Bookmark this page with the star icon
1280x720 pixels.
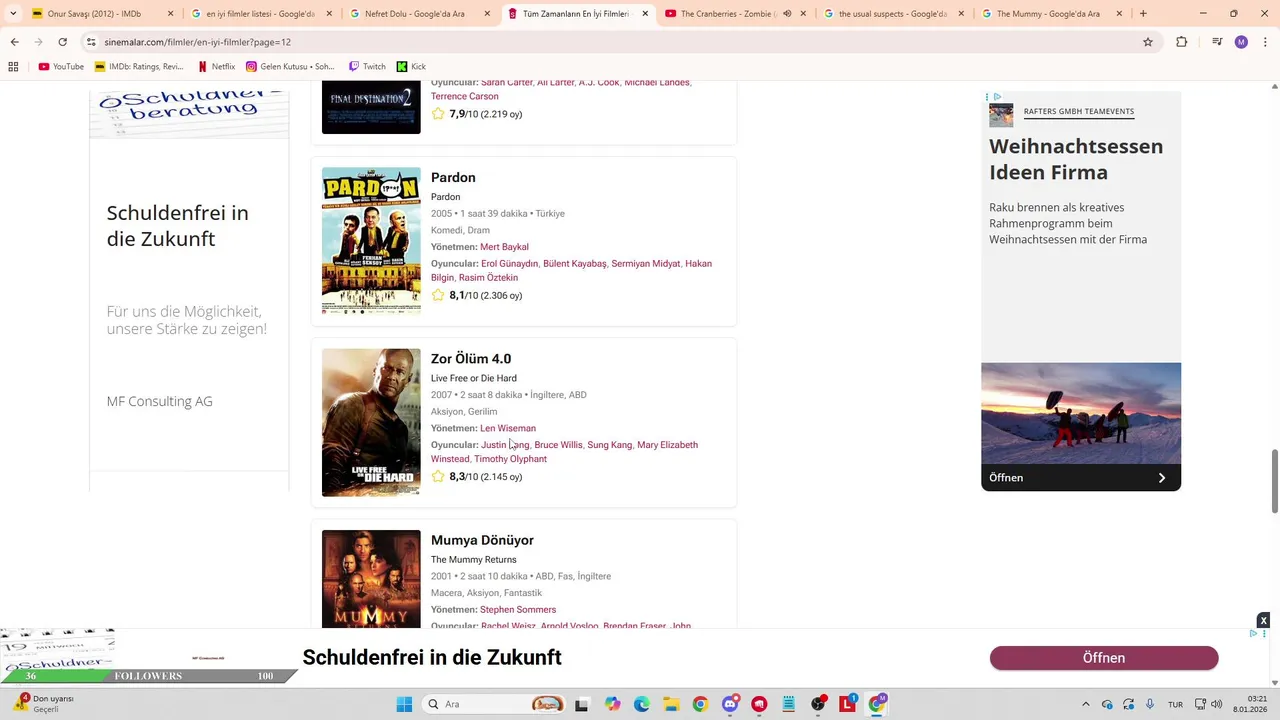pyautogui.click(x=1148, y=42)
